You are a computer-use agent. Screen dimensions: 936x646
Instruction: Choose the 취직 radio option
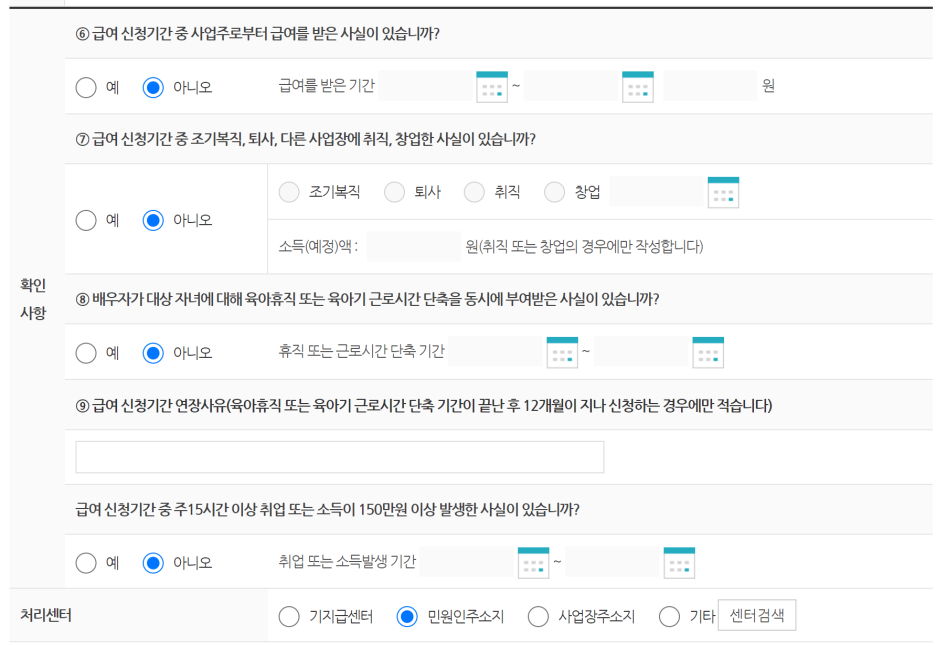(474, 192)
